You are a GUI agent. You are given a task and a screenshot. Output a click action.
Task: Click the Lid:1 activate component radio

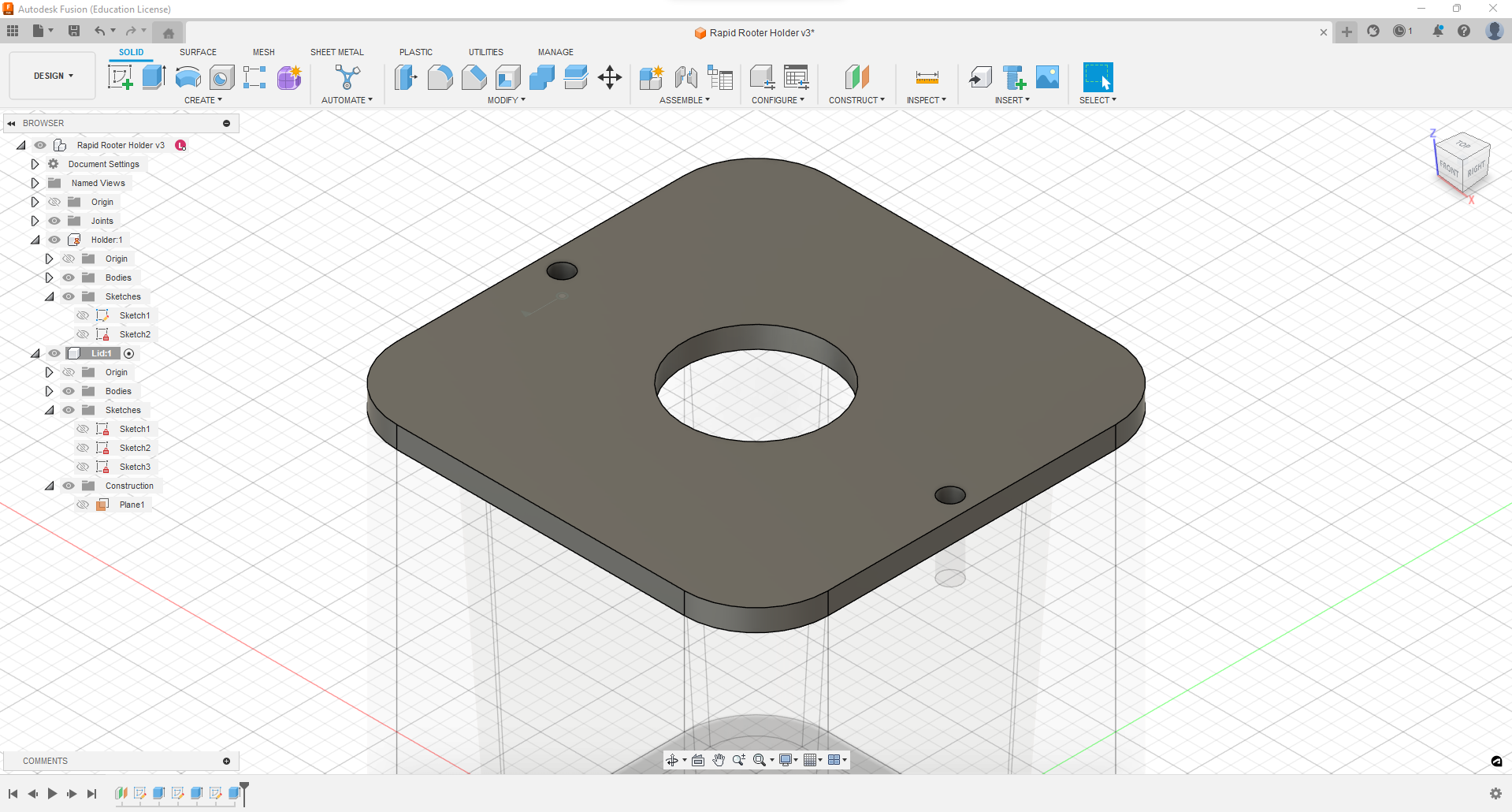point(129,353)
